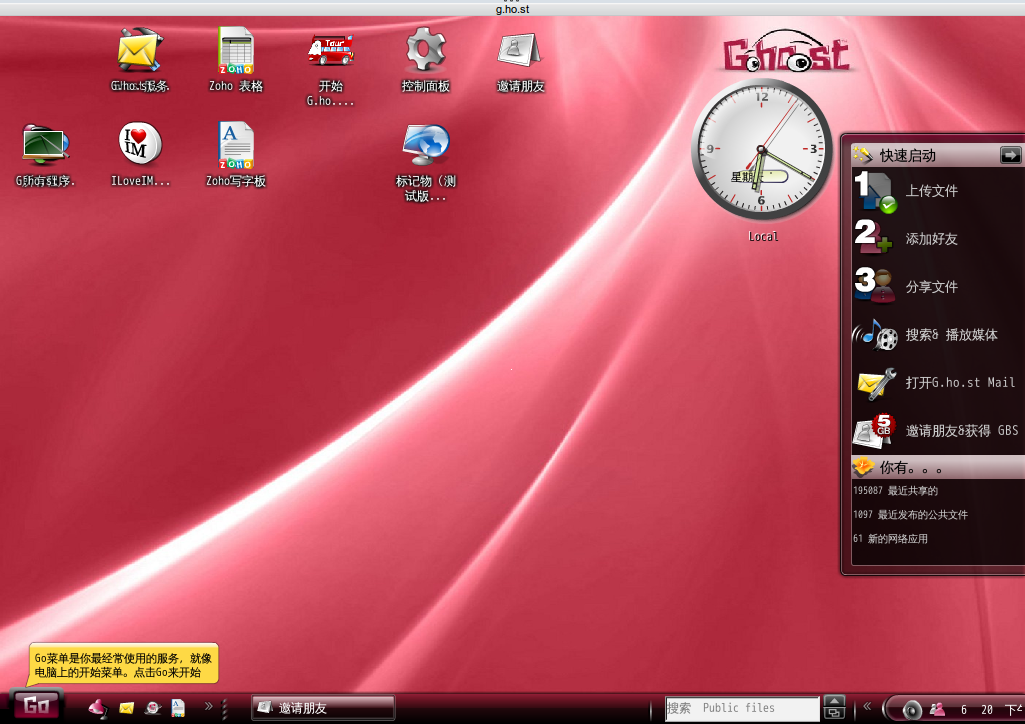Image resolution: width=1025 pixels, height=724 pixels.
Task: Open 195087 最近共享的 link
Action: [895, 491]
